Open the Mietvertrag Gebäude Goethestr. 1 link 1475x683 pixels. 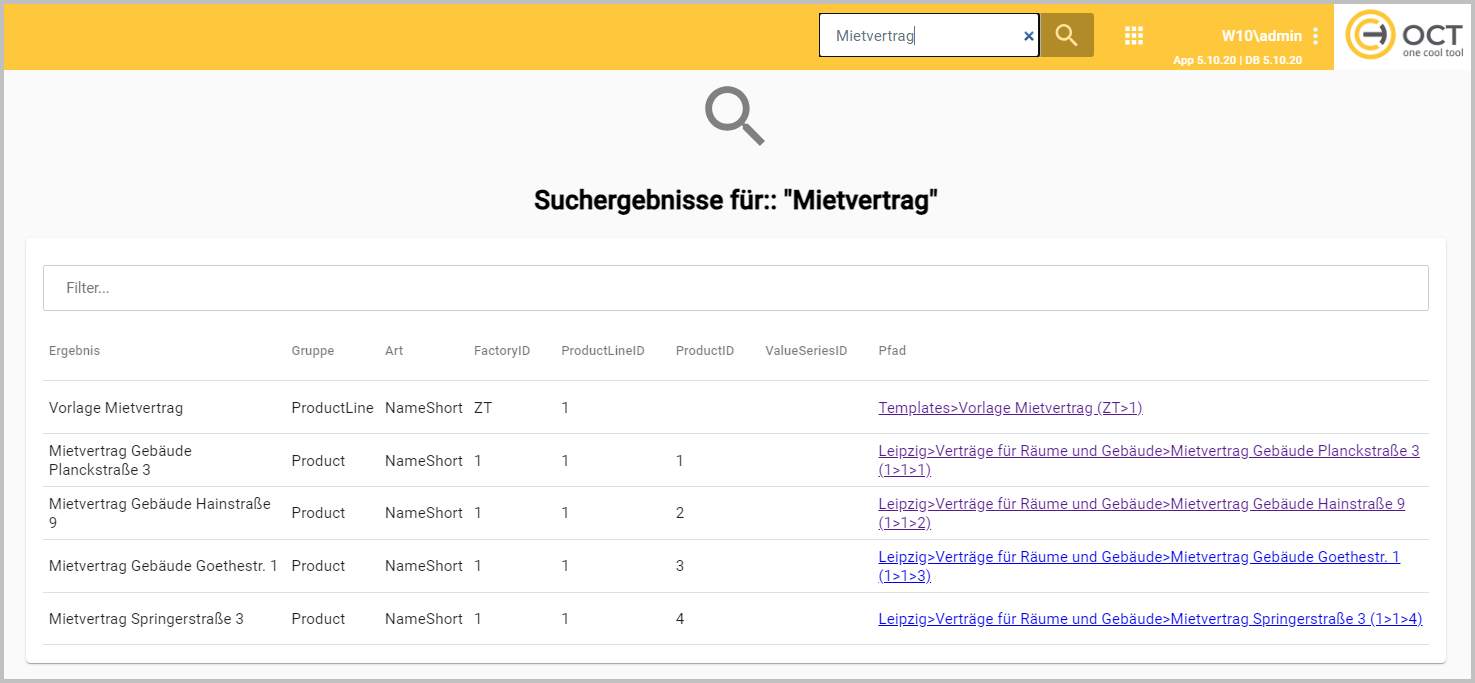[x=1139, y=557]
